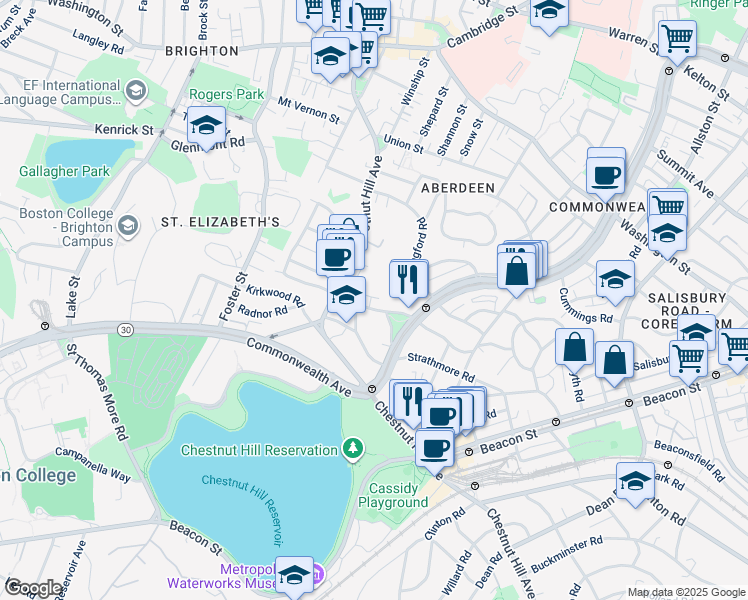Select the school marker below Brighton center
Viewport: 748px width, 600px height.
pos(330,56)
